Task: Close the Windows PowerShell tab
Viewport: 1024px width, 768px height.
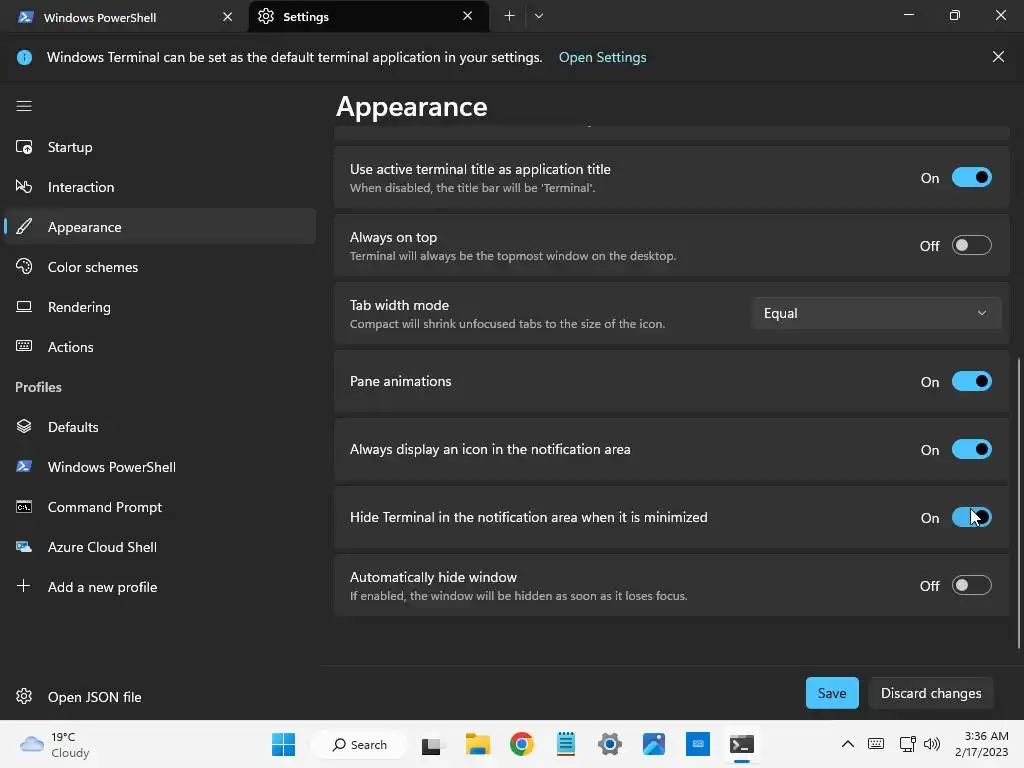Action: point(227,16)
